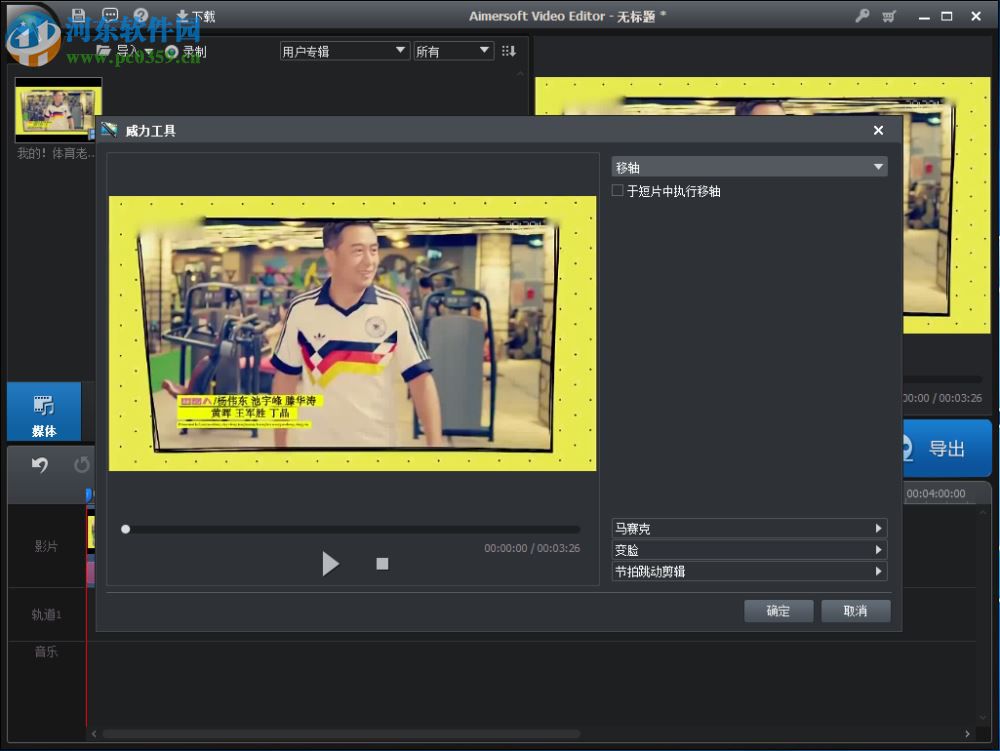1000x751 pixels.
Task: Expand the 变脸 (Face-off) section
Action: [750, 549]
